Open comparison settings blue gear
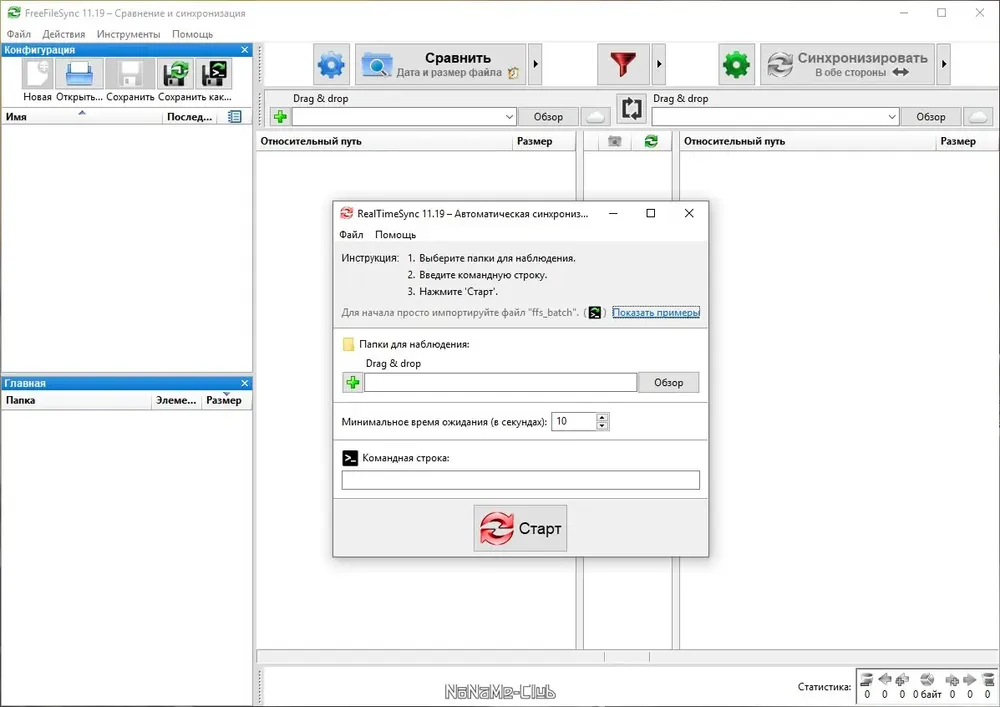The image size is (1000, 707). click(332, 64)
